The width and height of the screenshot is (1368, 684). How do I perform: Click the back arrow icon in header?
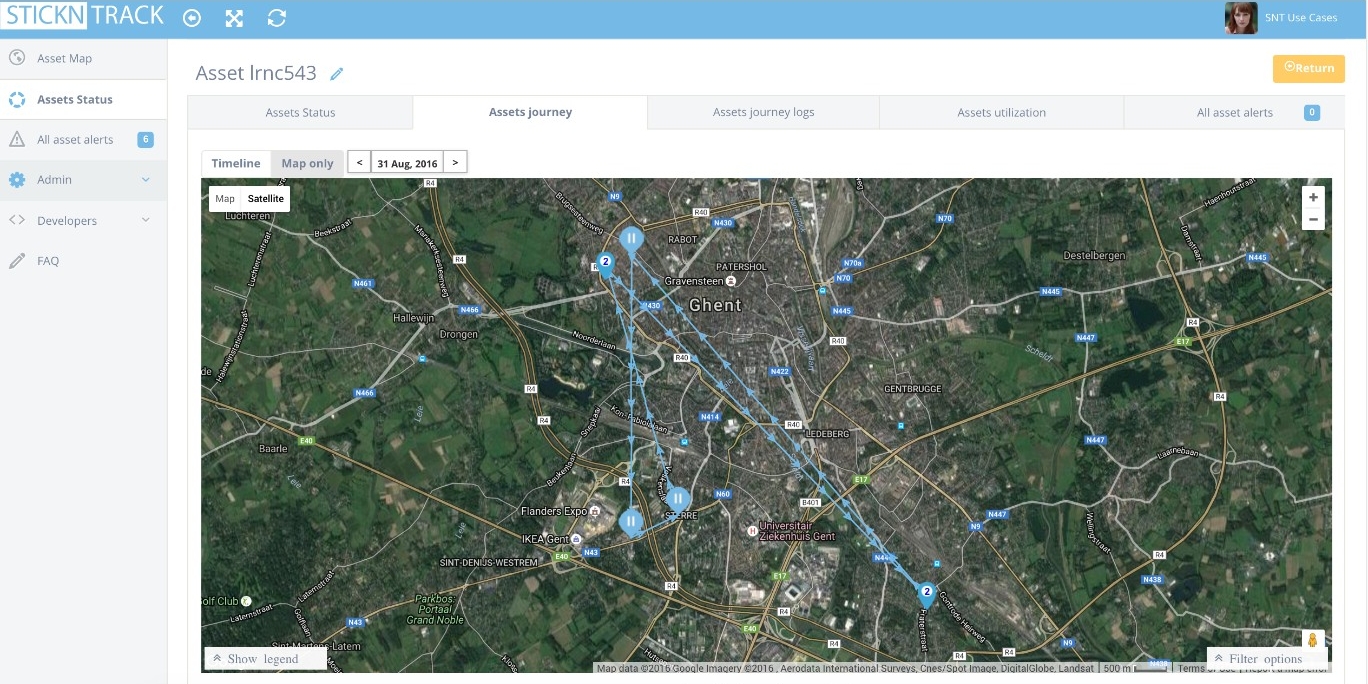[x=192, y=18]
